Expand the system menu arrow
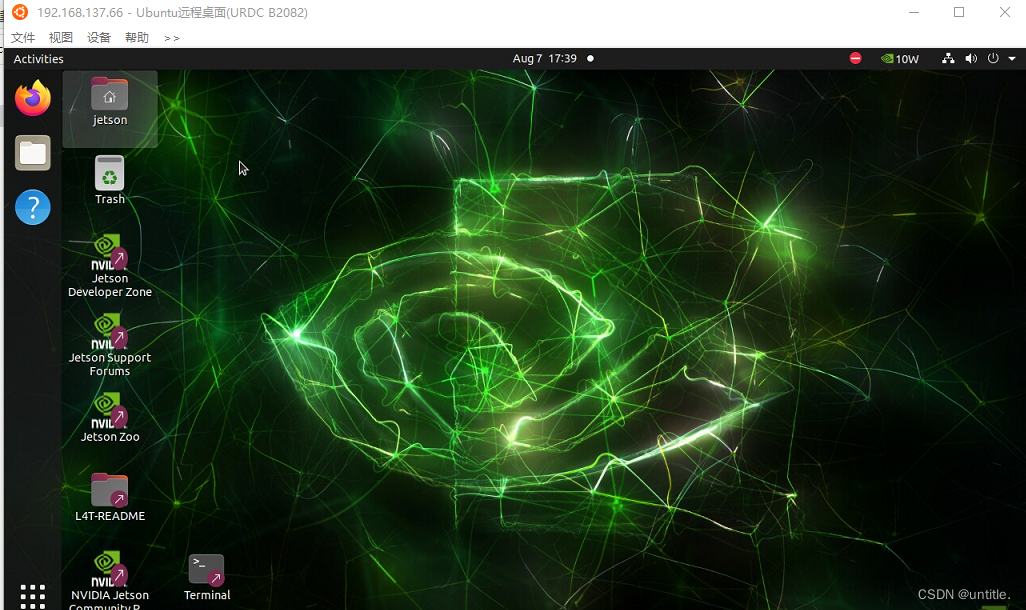The image size is (1026, 610). (x=1012, y=59)
